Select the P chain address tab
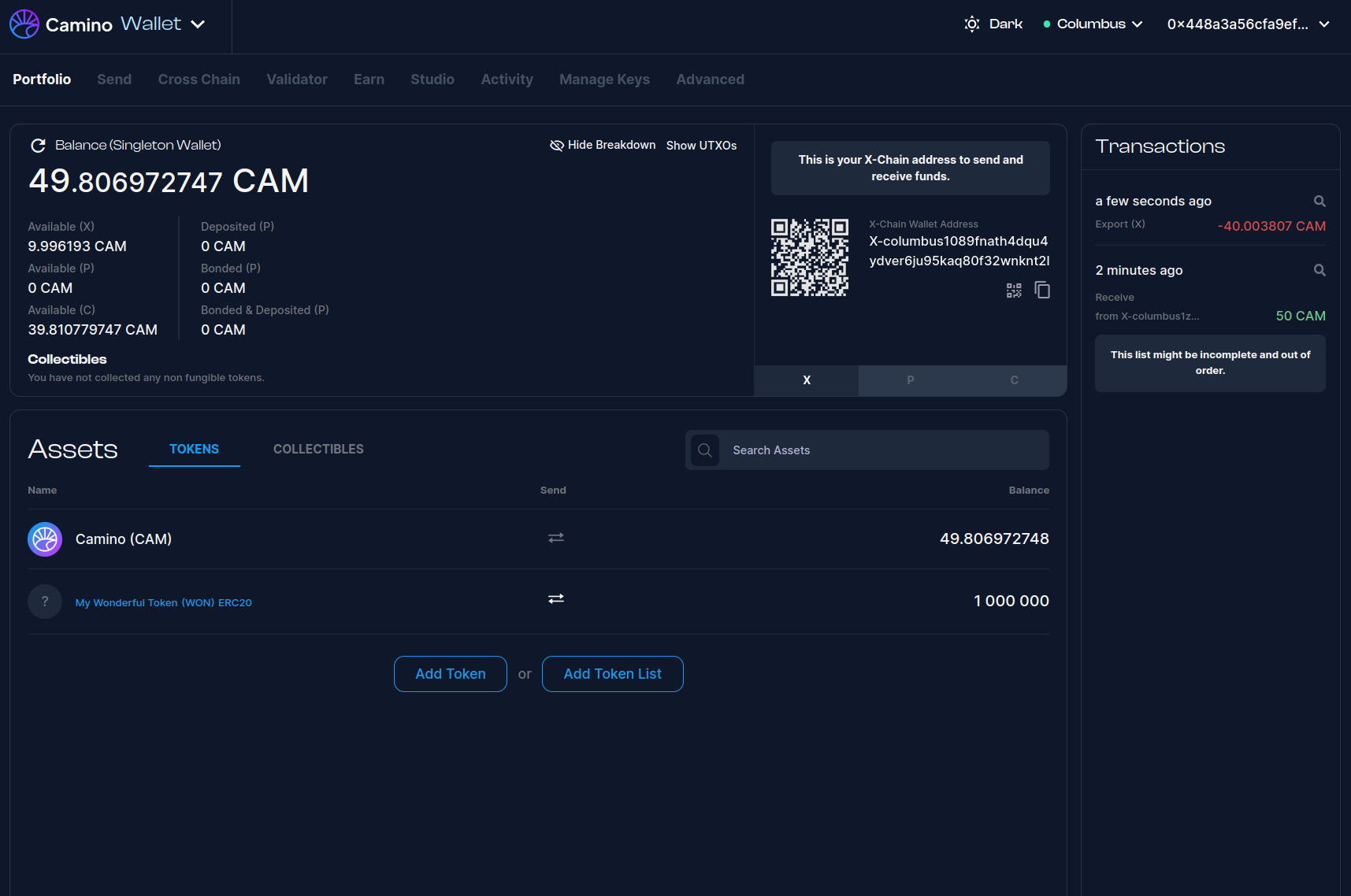1351x896 pixels. (910, 380)
